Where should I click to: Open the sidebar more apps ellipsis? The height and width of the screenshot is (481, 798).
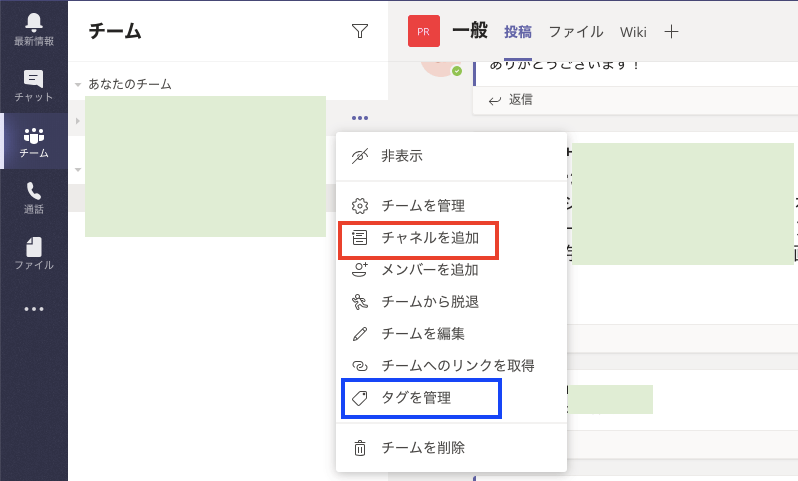click(x=34, y=309)
